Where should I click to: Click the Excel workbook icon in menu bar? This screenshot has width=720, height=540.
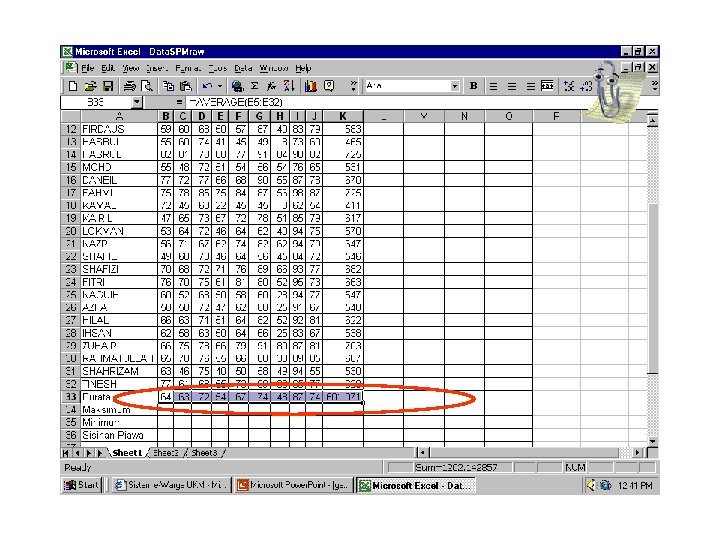coord(70,68)
